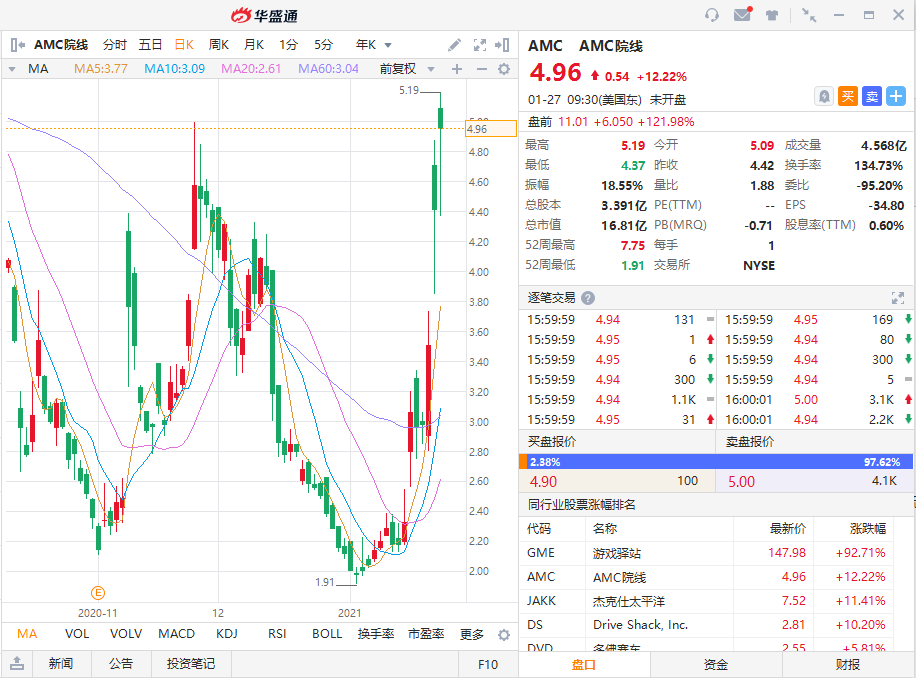
Task: Select the 周K weekly chart tab
Action: [218, 45]
